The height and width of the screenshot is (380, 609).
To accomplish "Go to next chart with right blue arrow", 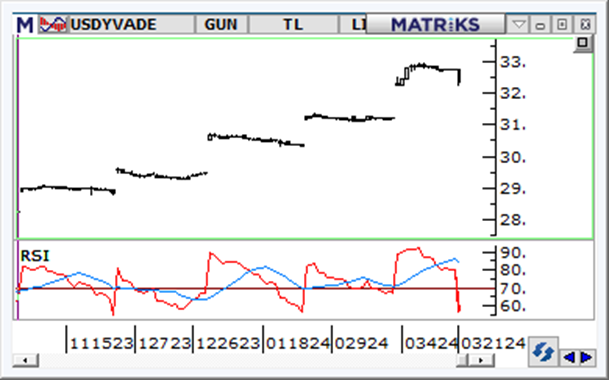I will [x=586, y=356].
